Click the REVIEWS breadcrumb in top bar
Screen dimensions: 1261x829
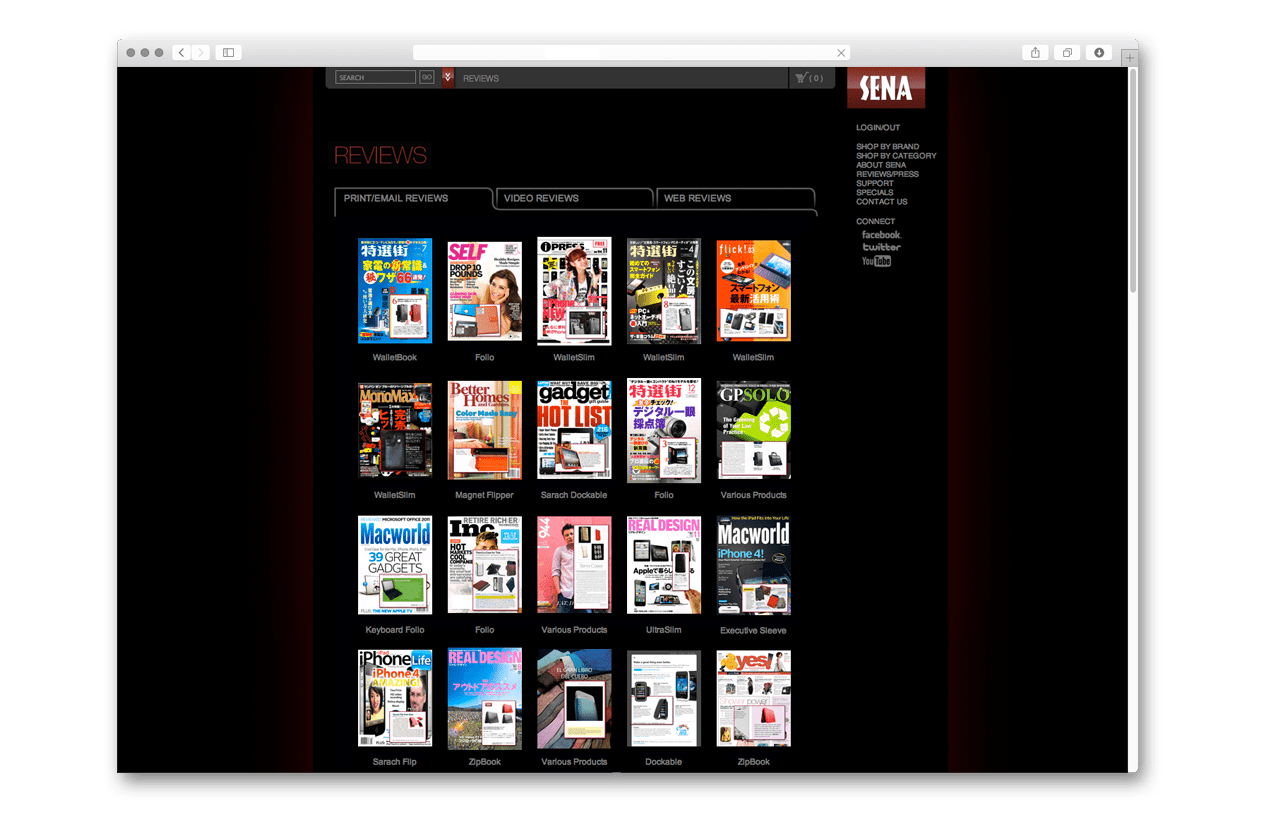(x=481, y=78)
